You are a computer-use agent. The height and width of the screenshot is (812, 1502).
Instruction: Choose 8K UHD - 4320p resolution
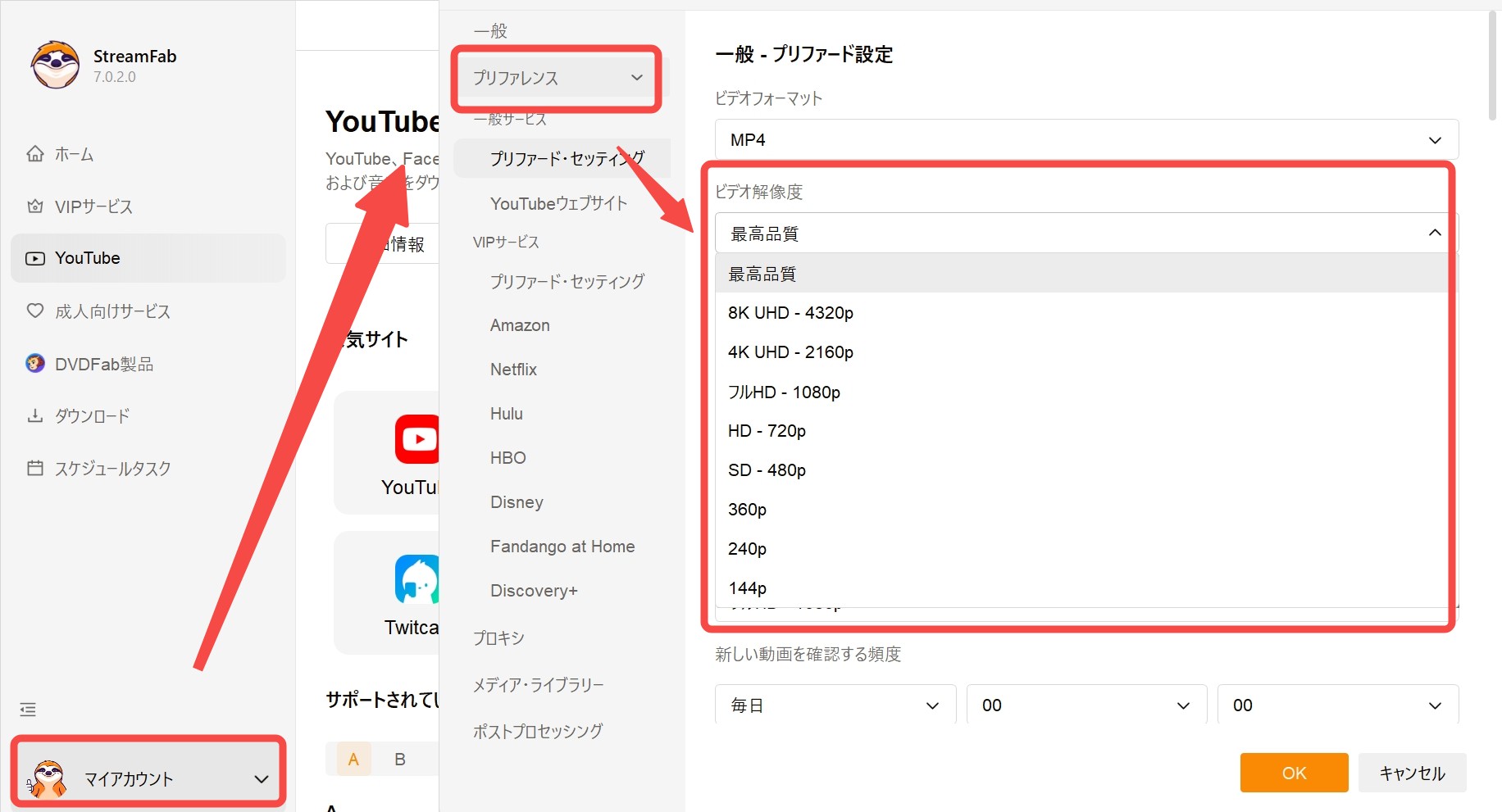[1082, 313]
